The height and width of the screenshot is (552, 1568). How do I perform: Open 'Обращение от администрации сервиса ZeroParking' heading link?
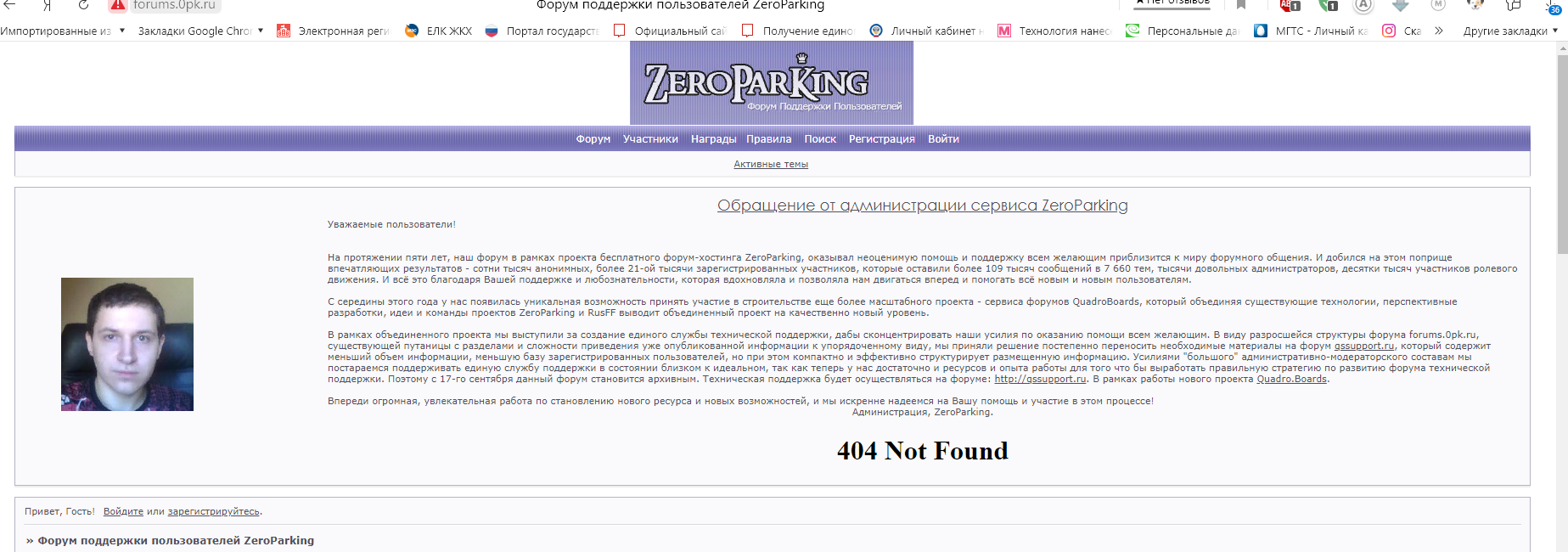tap(923, 206)
